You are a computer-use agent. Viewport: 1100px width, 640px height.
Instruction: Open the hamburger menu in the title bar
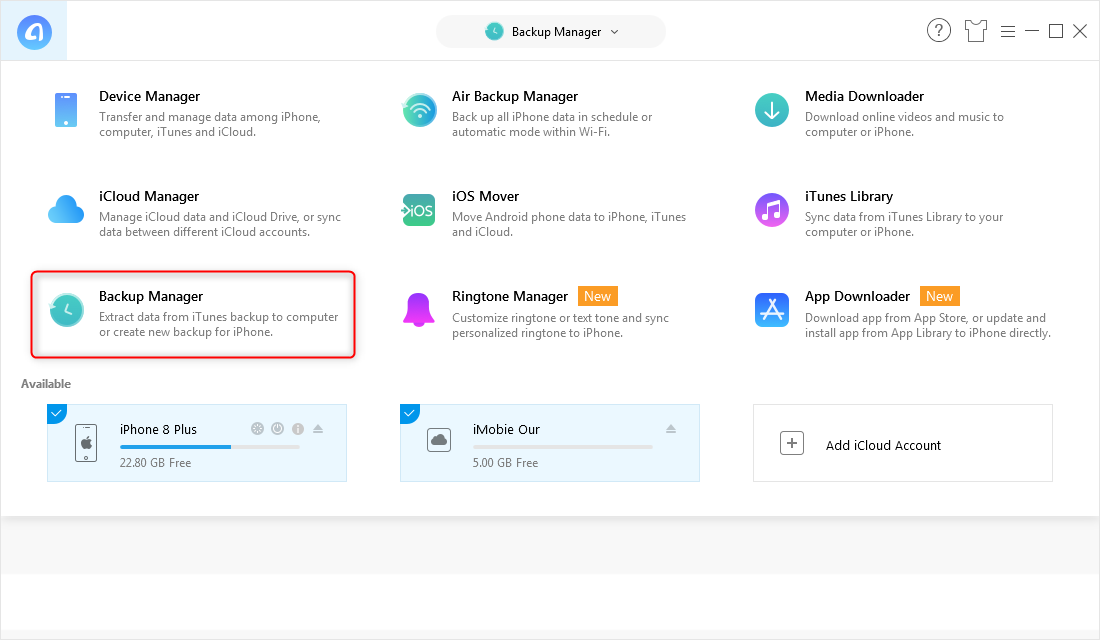coord(1008,32)
